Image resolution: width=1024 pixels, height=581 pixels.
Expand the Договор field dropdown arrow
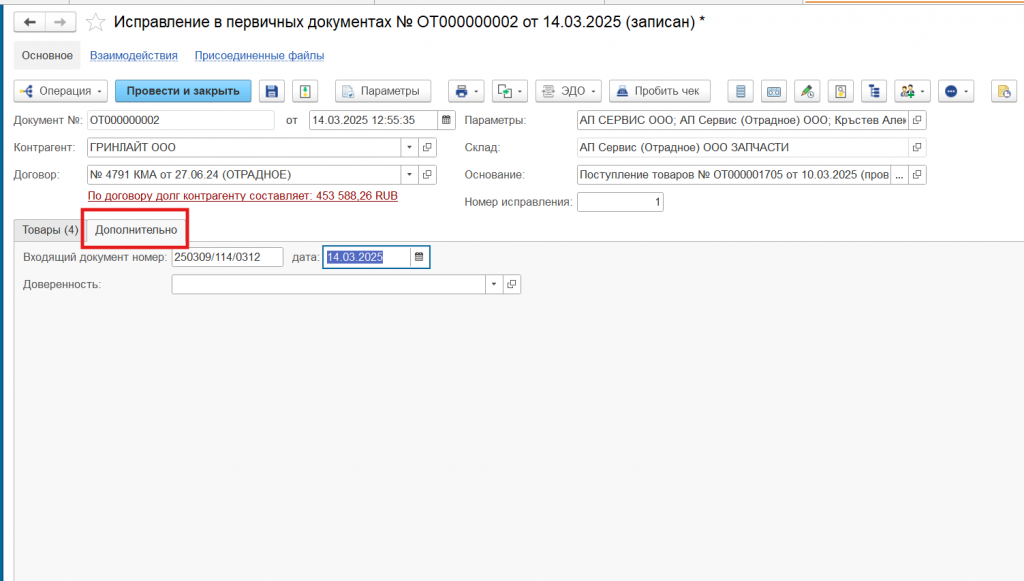408,175
